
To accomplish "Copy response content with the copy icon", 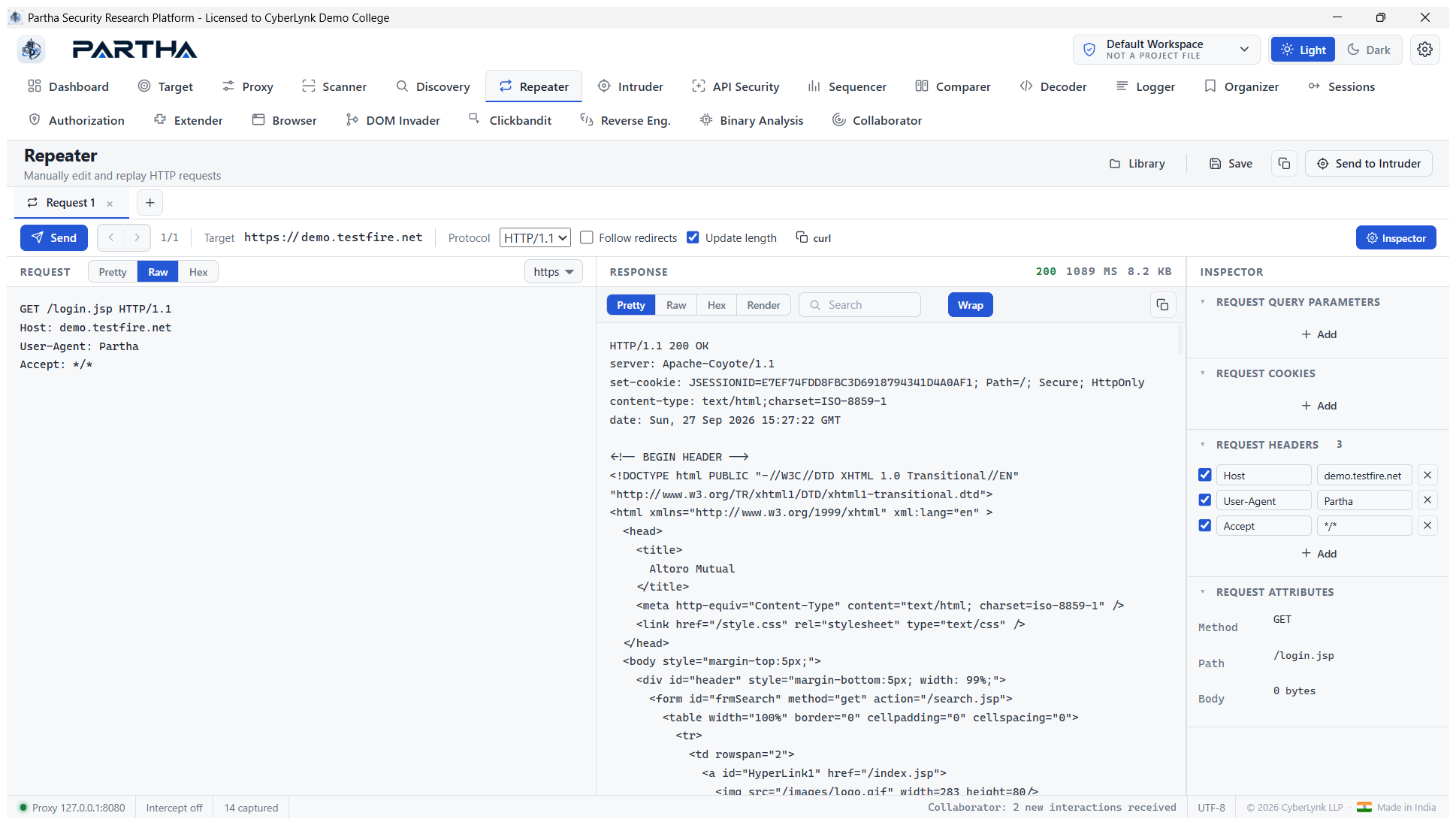I will point(1162,305).
